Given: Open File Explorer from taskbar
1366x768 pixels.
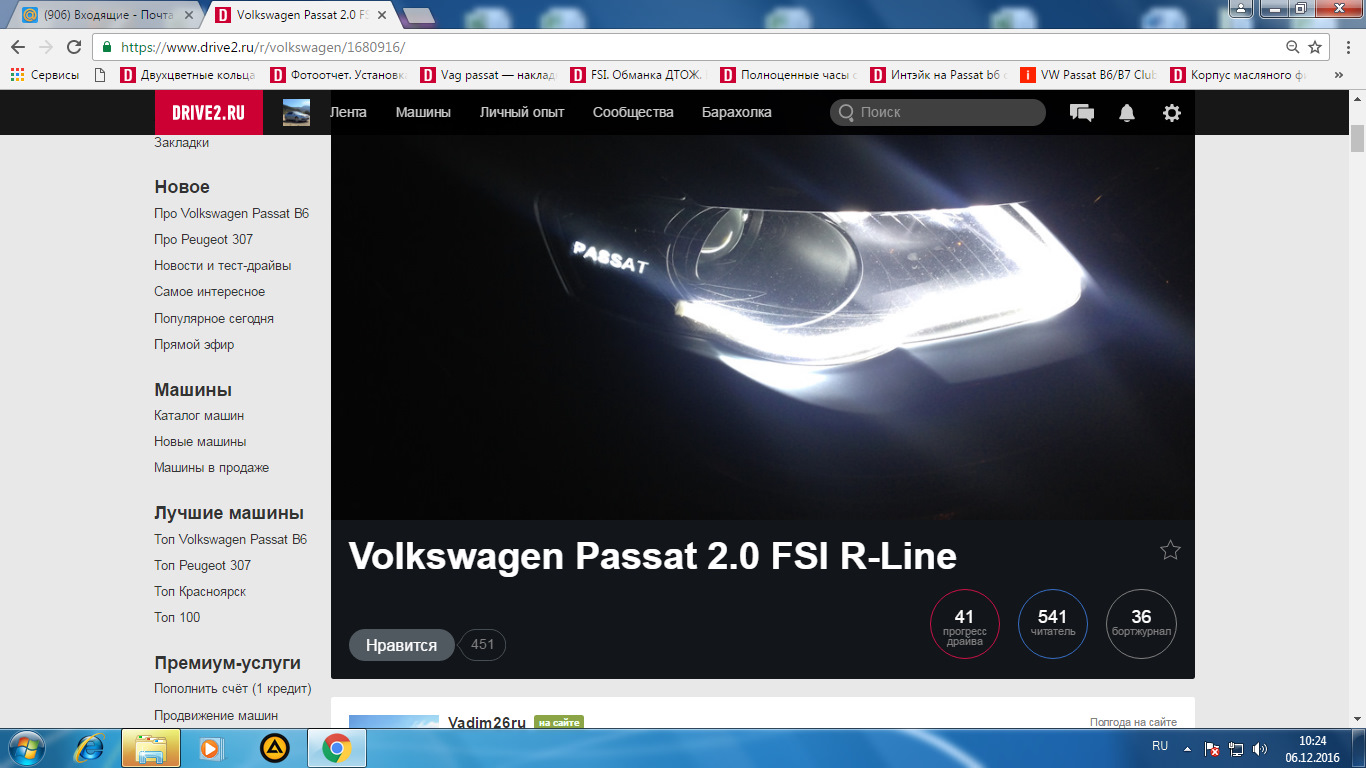Looking at the screenshot, I should click(x=150, y=747).
